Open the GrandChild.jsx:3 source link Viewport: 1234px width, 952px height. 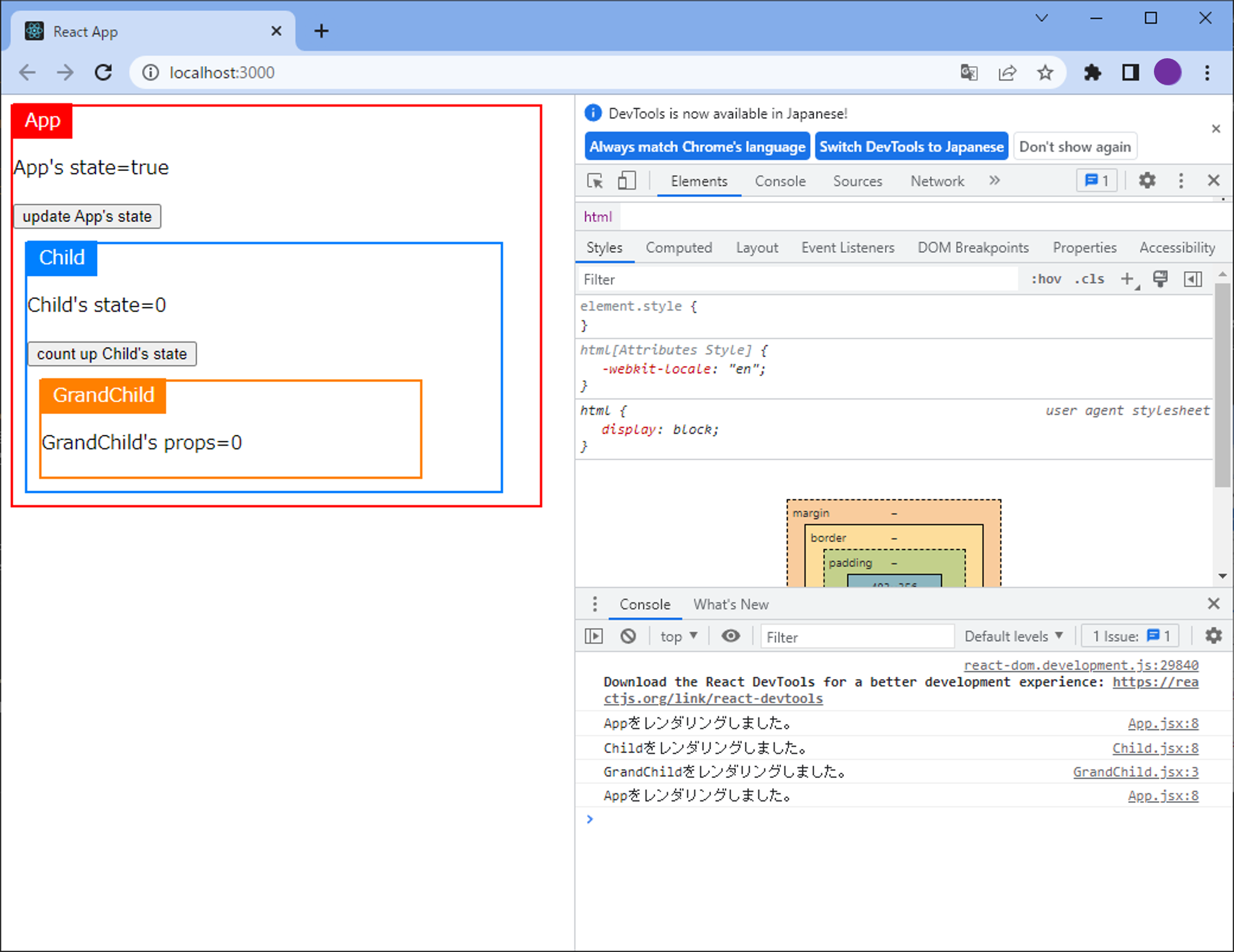click(x=1136, y=772)
